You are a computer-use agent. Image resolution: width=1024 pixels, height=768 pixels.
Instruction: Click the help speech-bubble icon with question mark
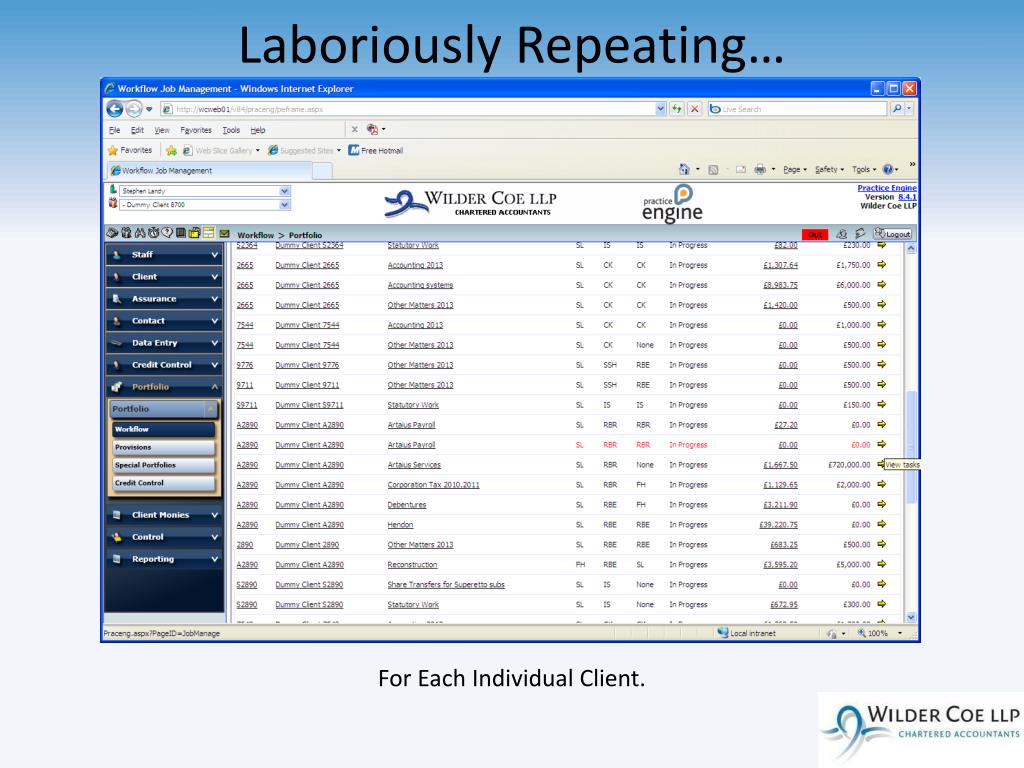tap(167, 233)
